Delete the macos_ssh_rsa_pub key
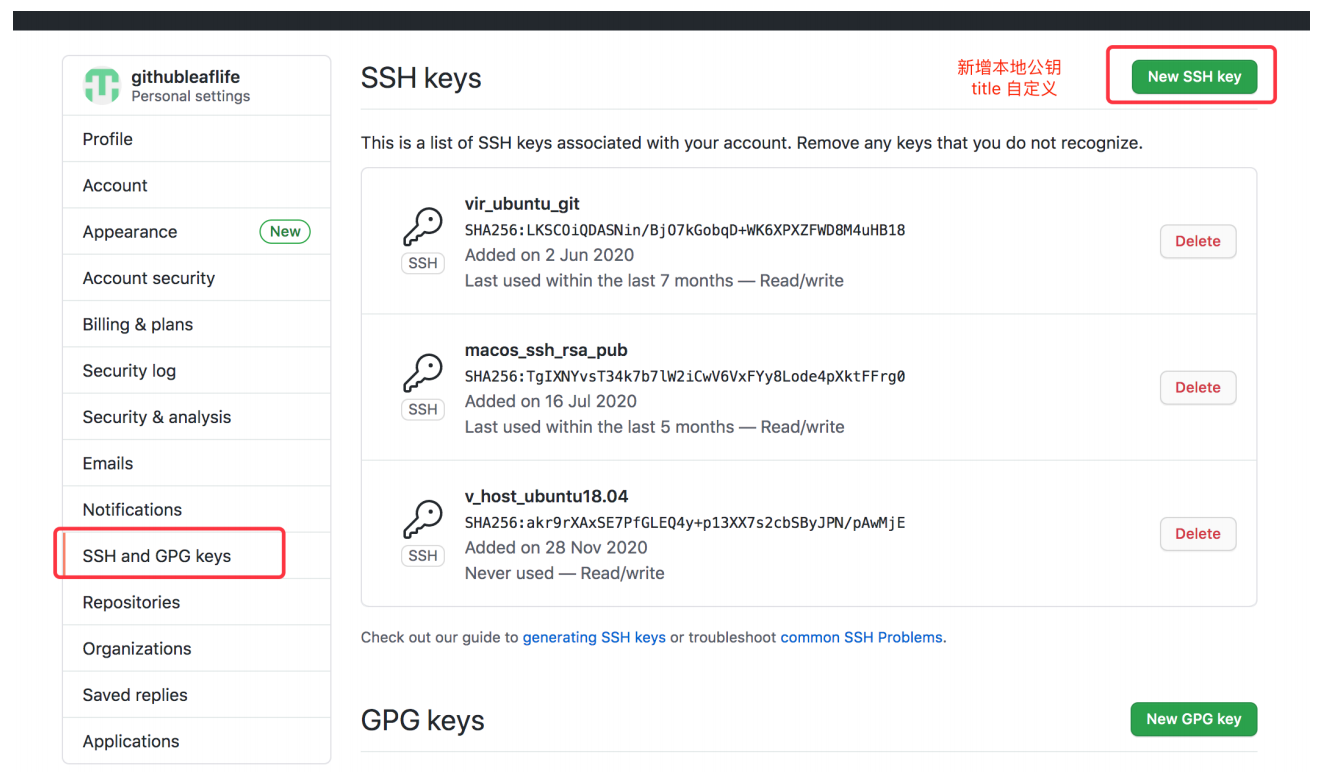The width and height of the screenshot is (1328, 772). pos(1198,387)
